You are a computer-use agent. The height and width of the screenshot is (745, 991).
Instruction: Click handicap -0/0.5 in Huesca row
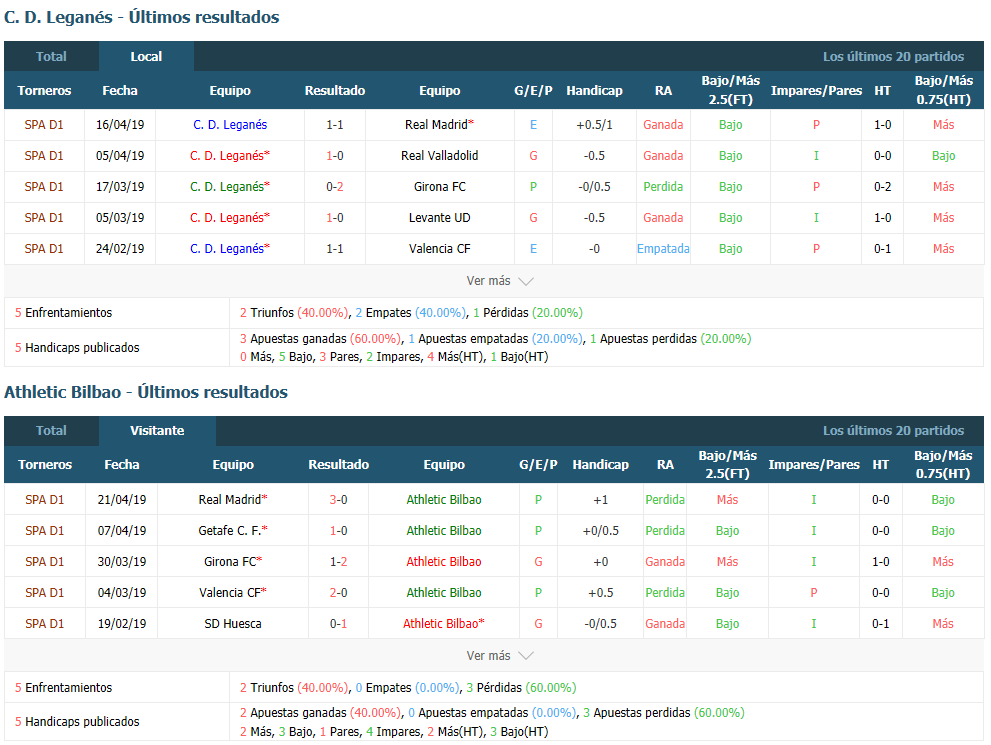coord(600,623)
